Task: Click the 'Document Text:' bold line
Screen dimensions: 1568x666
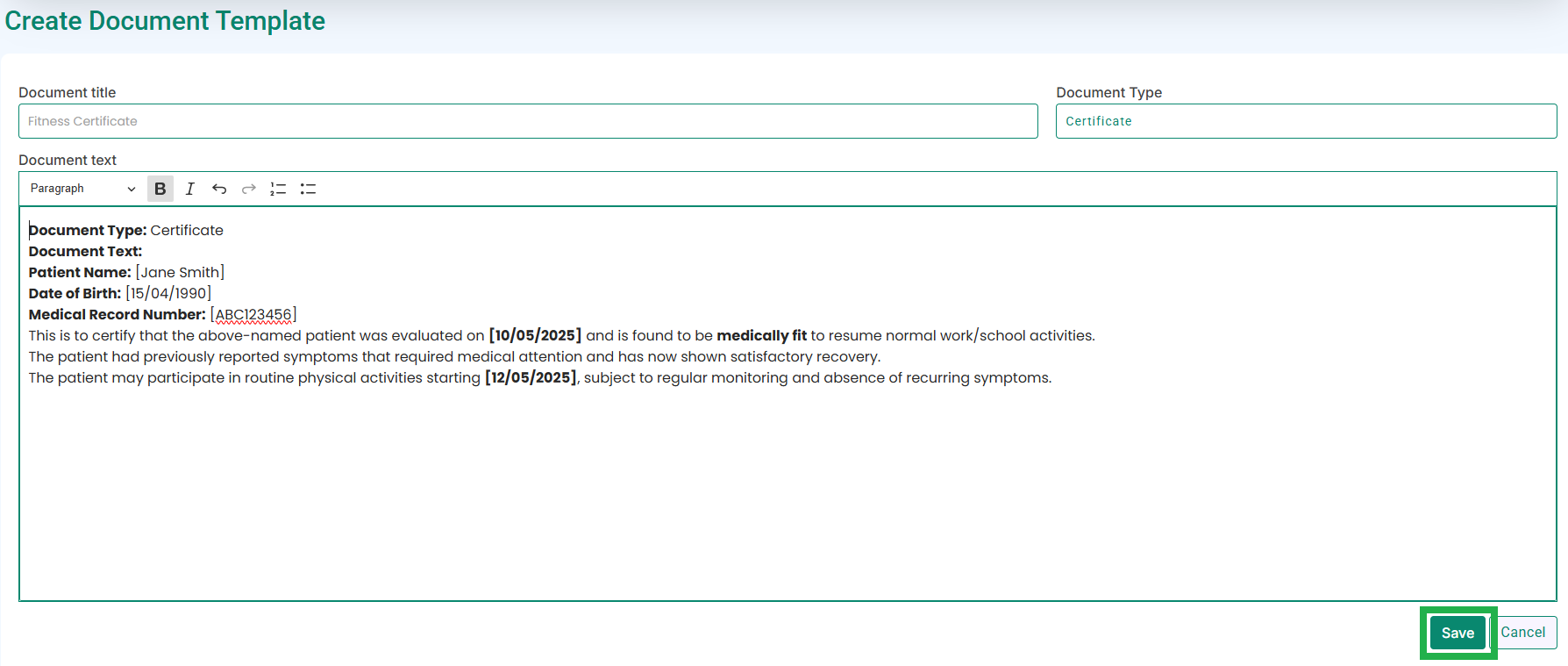Action: click(x=85, y=251)
